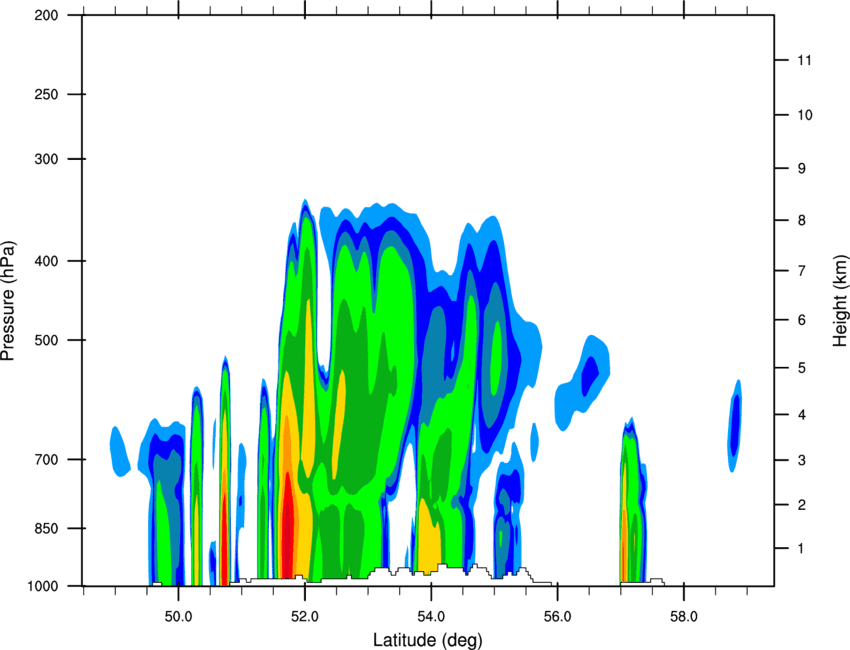850x650 pixels.
Task: Click the 2 km height label
Action: click(802, 505)
